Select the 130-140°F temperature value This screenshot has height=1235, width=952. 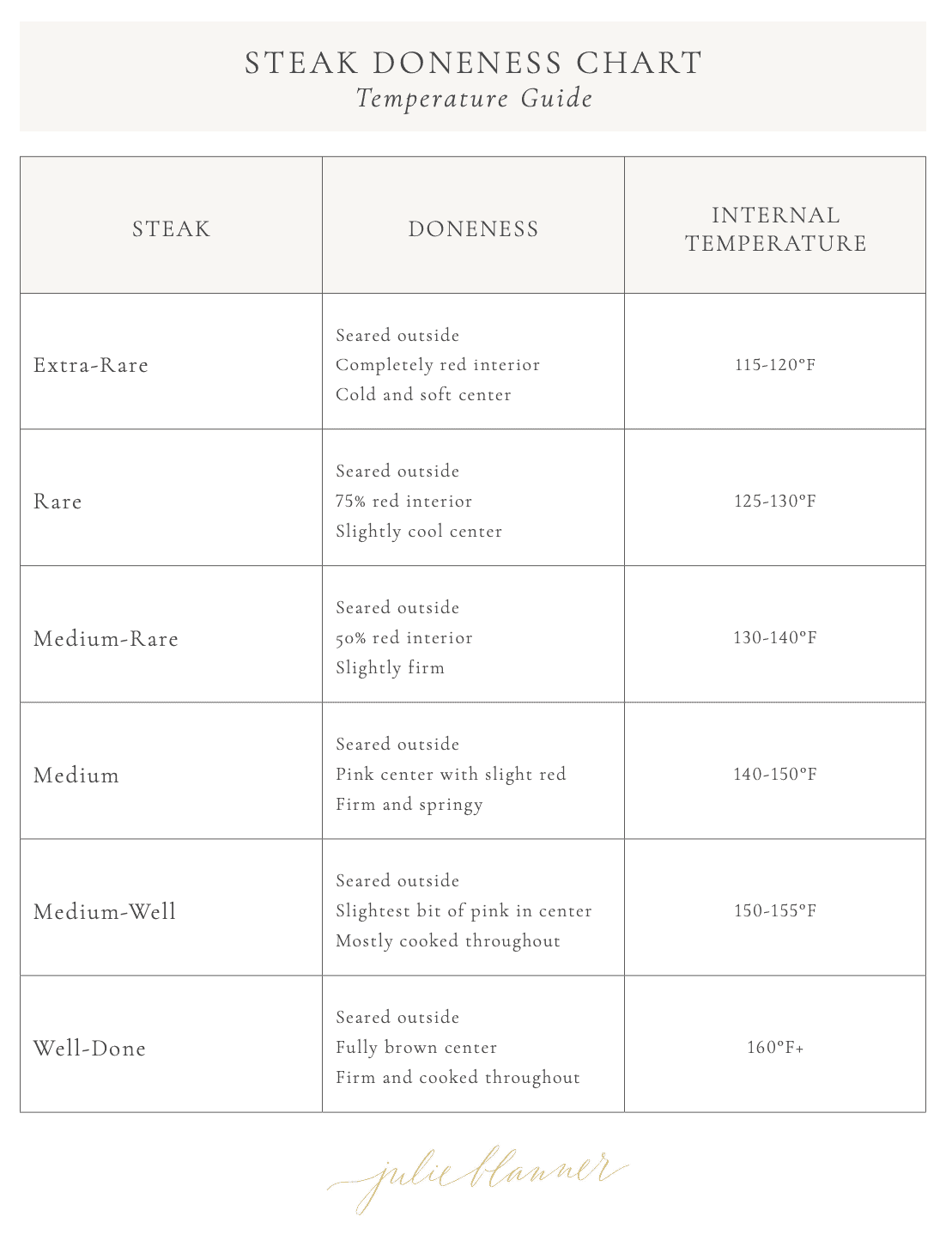pos(775,638)
